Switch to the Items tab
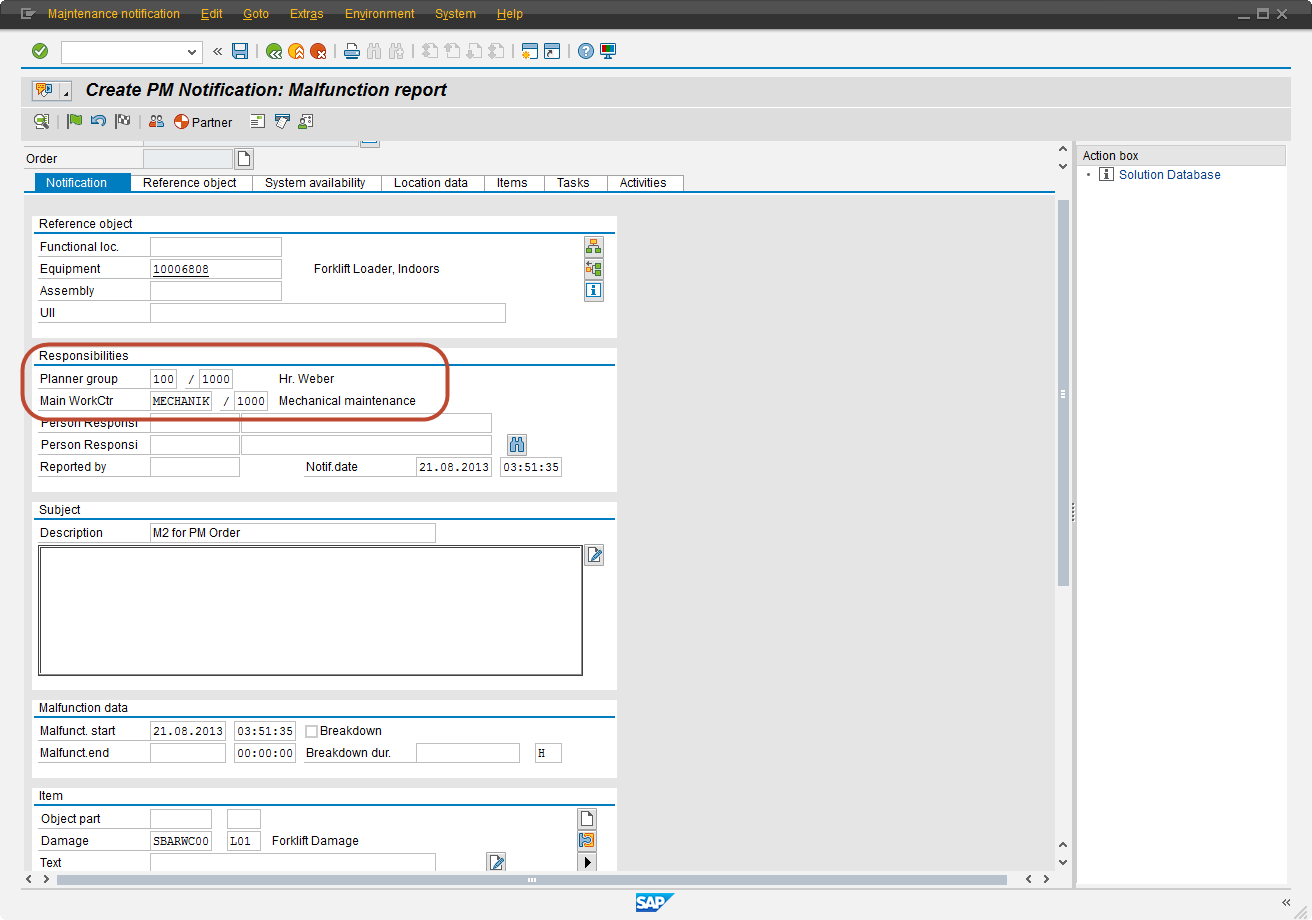The image size is (1312, 920). point(512,183)
